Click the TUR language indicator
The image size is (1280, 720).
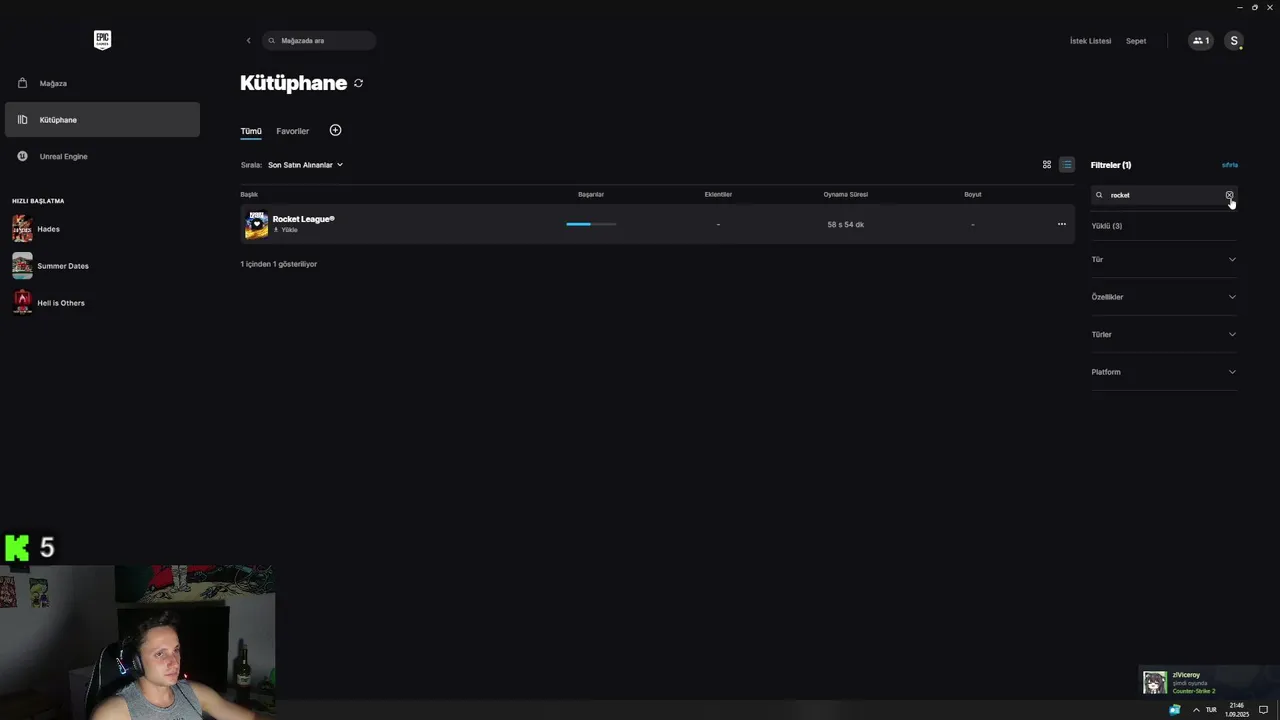pyautogui.click(x=1211, y=710)
